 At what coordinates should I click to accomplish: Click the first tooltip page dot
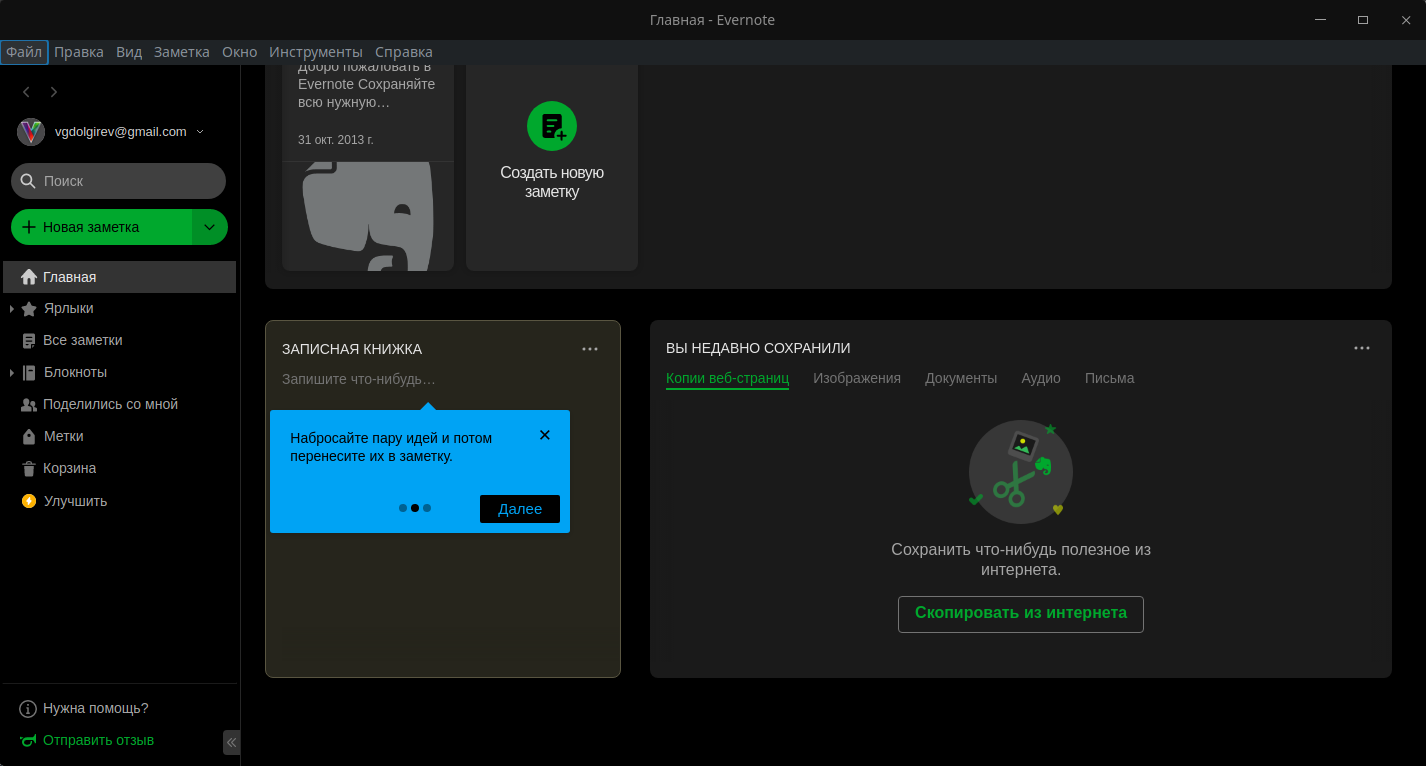coord(403,508)
